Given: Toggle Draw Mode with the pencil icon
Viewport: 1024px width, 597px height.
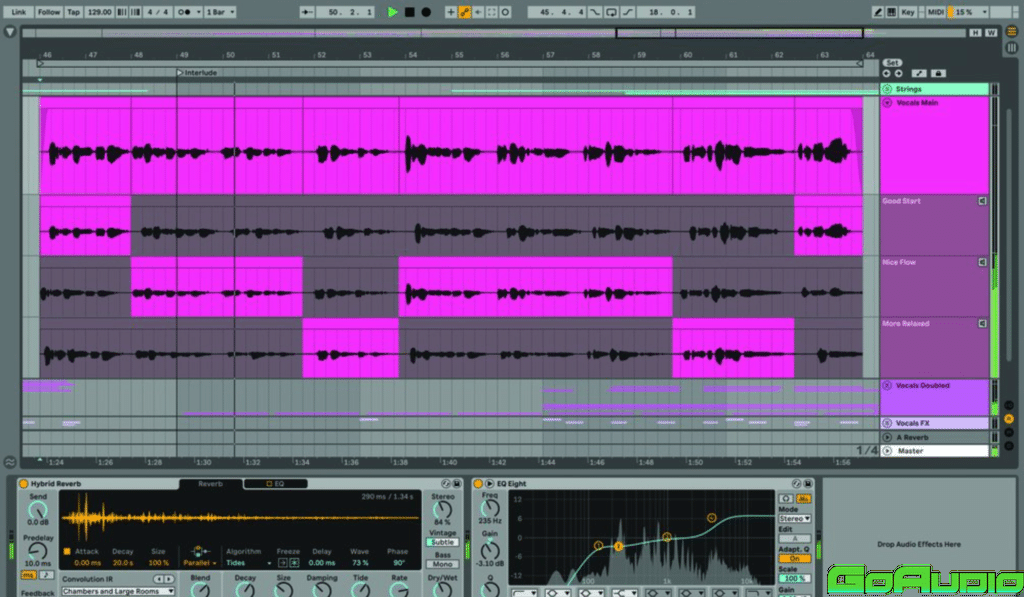Looking at the screenshot, I should [878, 11].
